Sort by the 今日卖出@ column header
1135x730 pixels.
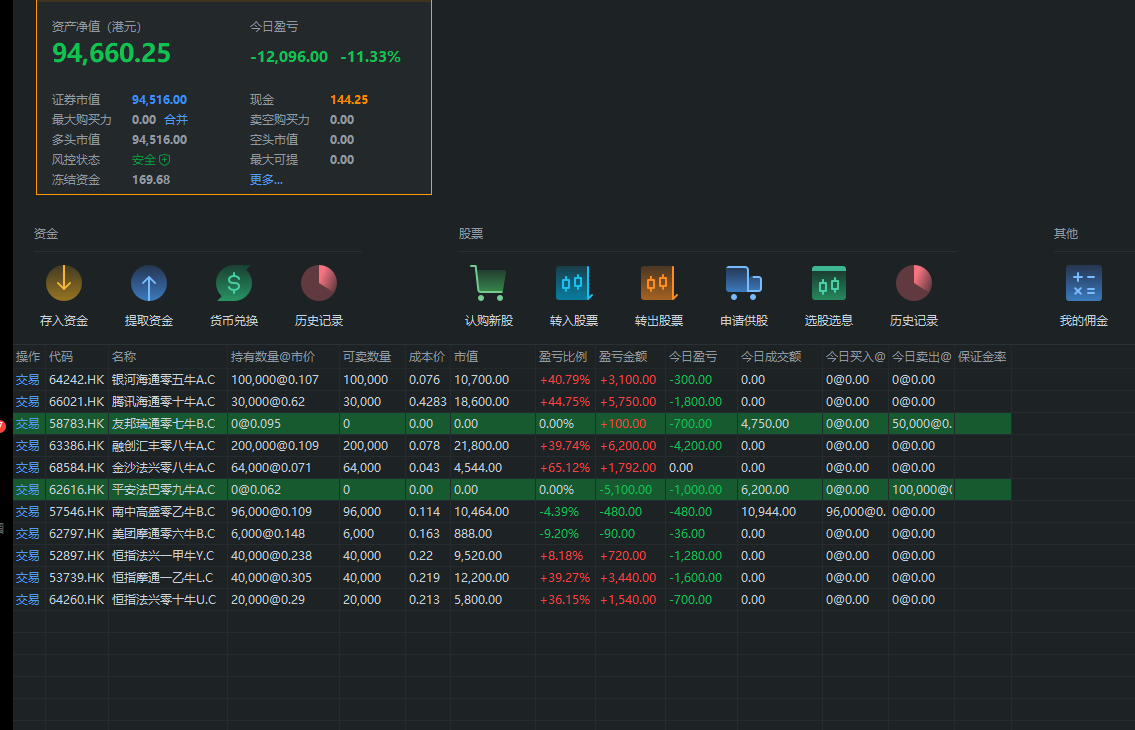pos(921,357)
